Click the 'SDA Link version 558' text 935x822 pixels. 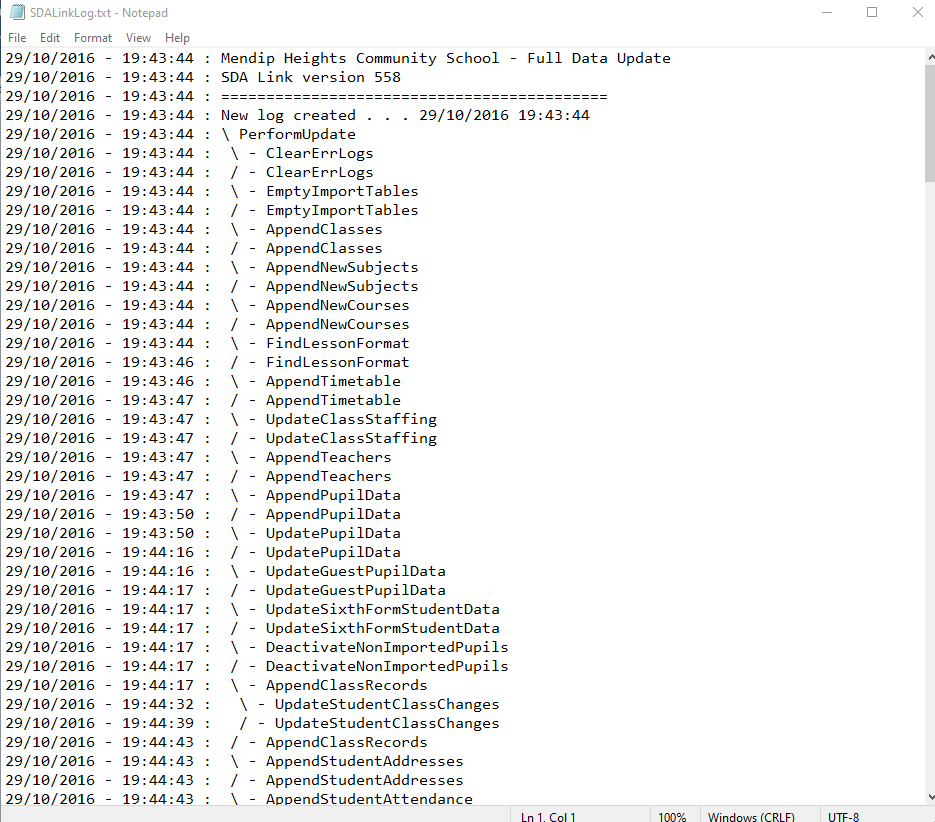[311, 77]
